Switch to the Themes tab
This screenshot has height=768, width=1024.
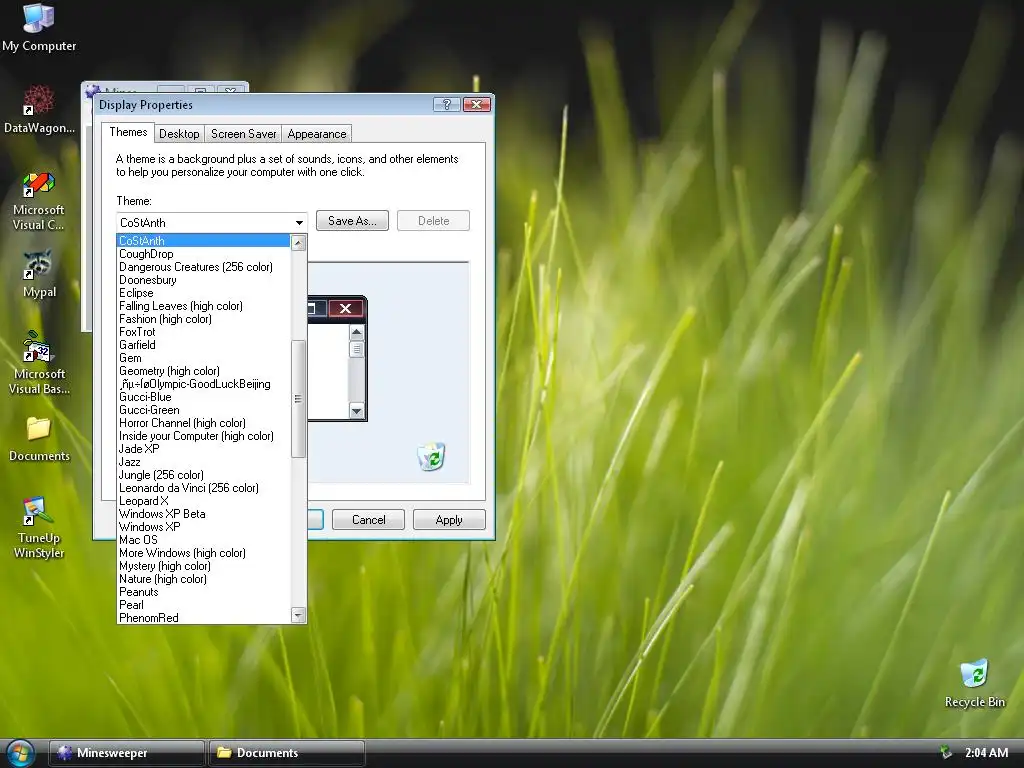pos(128,132)
